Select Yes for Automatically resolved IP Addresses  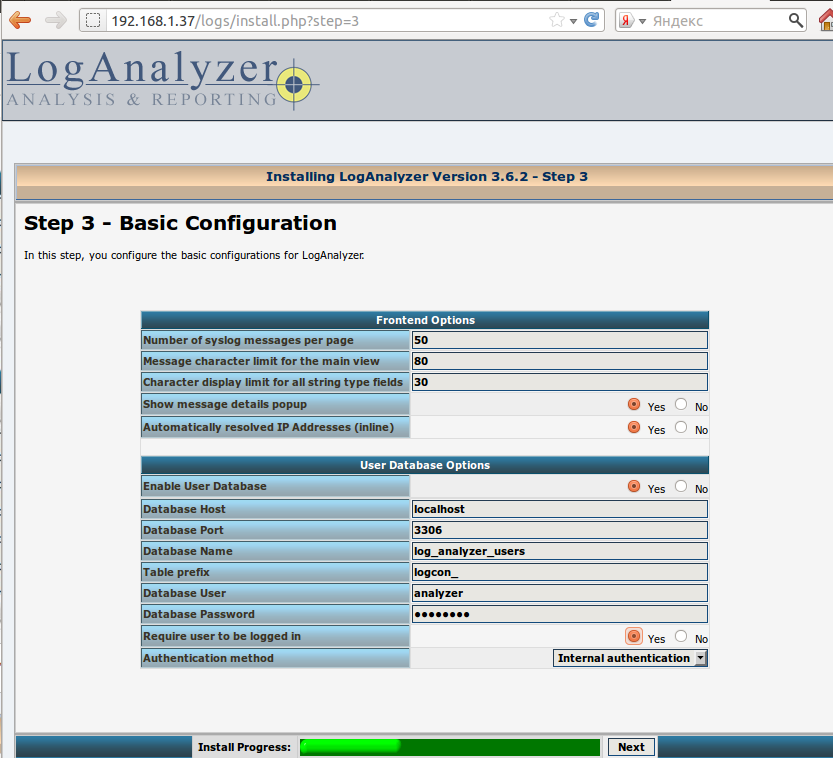tap(634, 427)
